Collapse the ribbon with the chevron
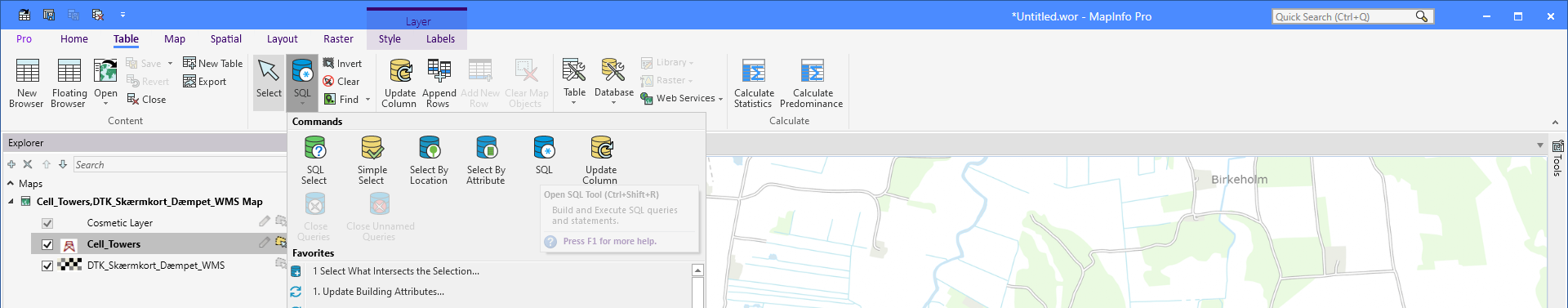1568x308 pixels. click(1555, 123)
